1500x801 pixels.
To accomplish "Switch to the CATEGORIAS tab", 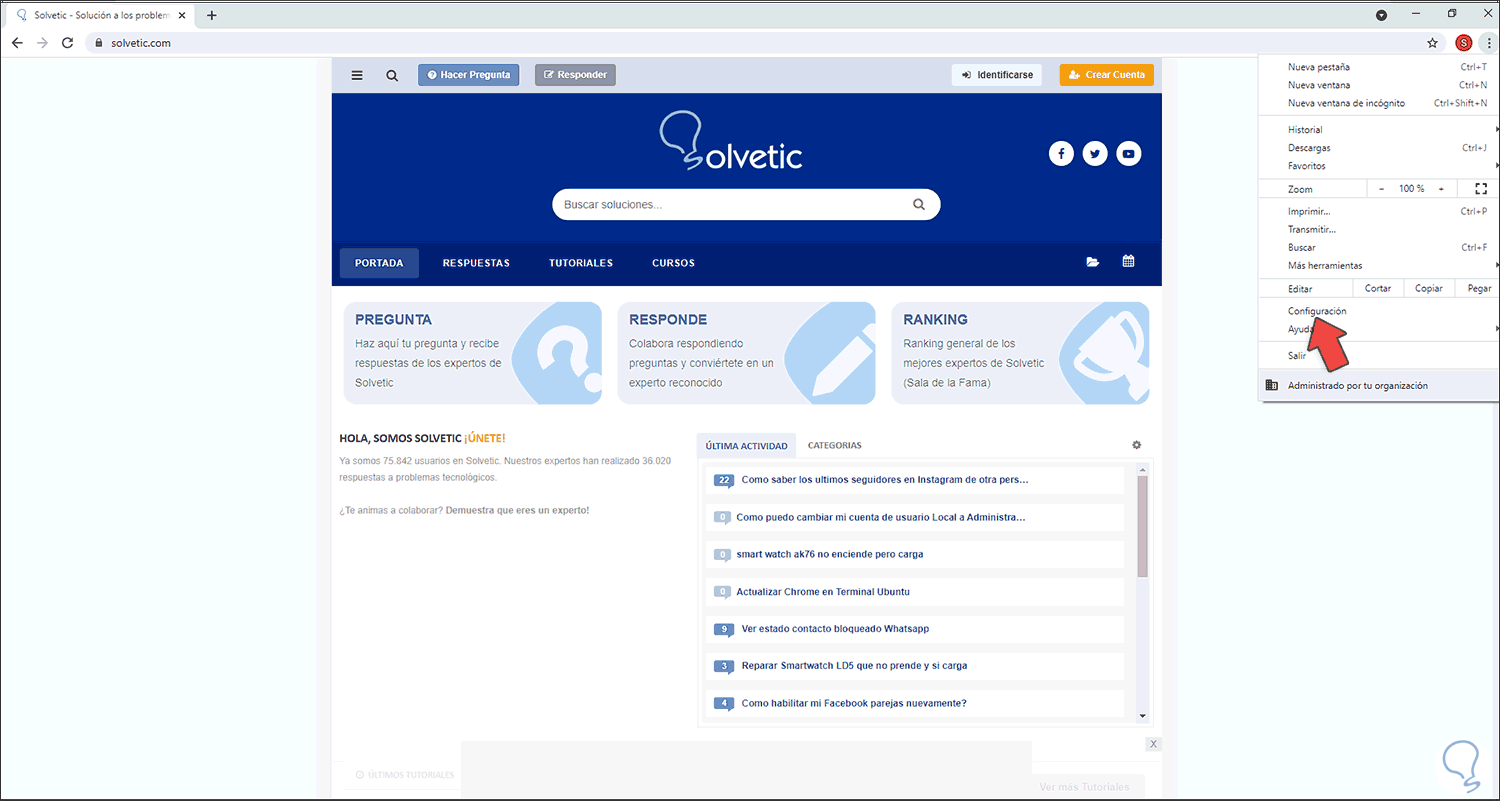I will [834, 446].
